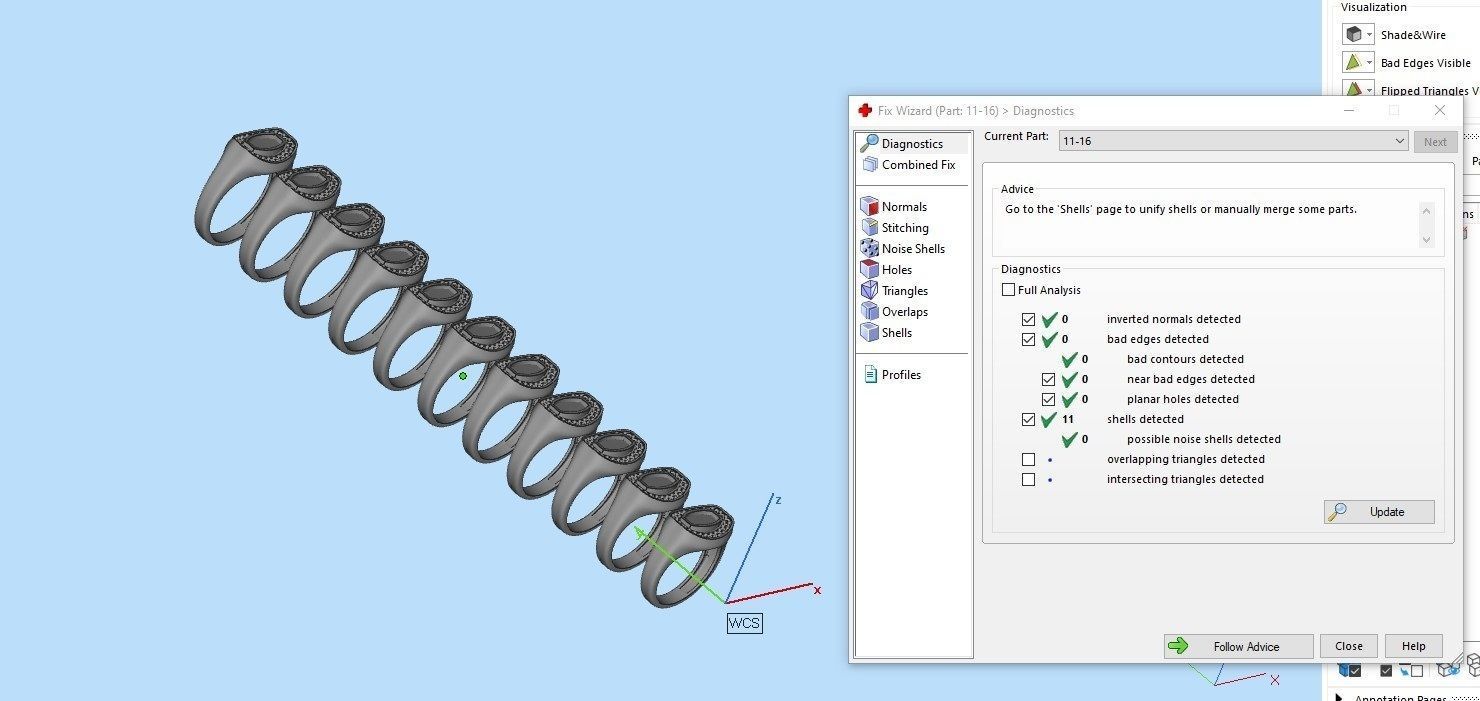Screen dimensions: 1480x701
Task: Click the Visualization section heading
Action: tap(1373, 7)
